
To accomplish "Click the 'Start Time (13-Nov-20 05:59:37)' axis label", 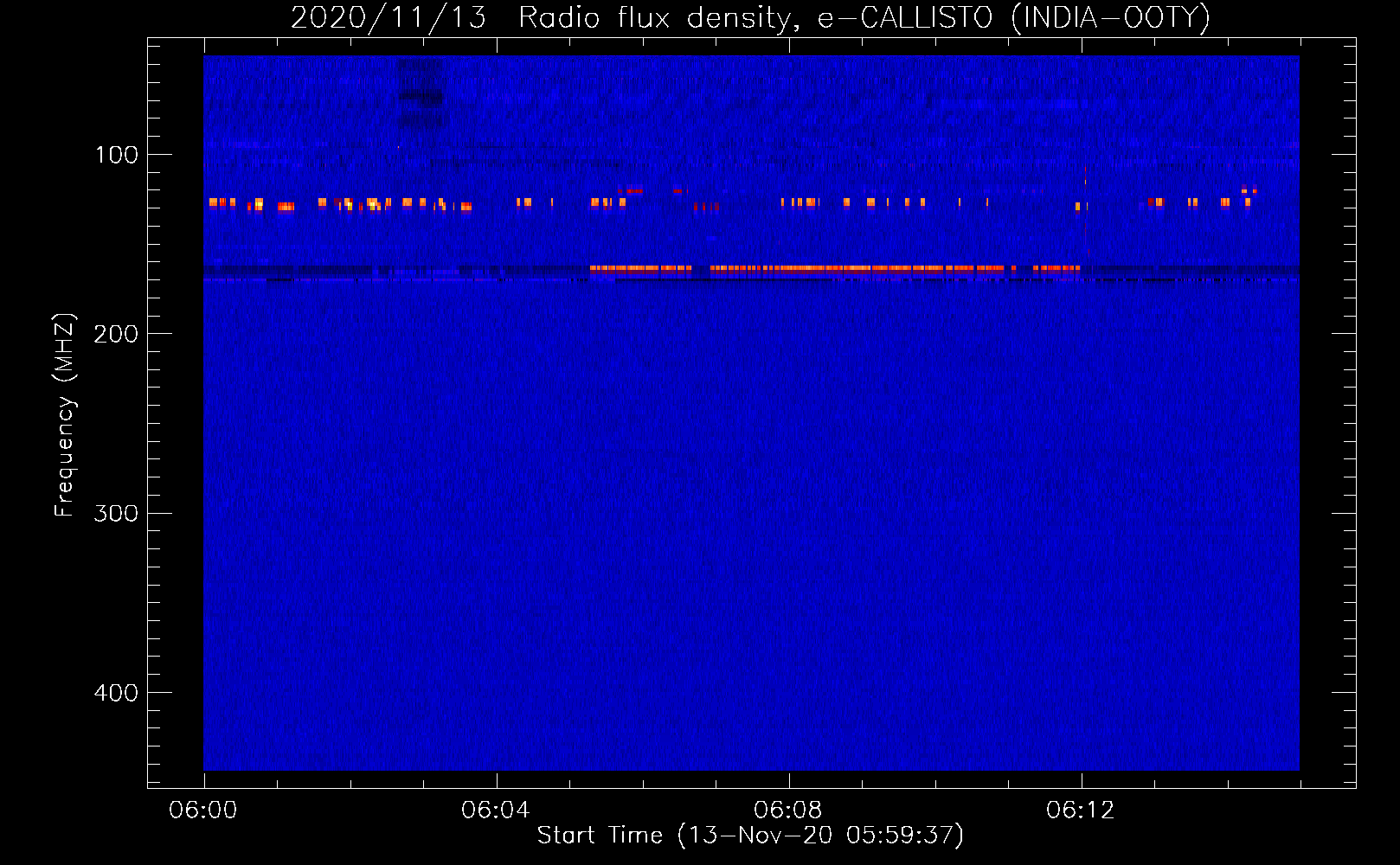I will pyautogui.click(x=750, y=836).
